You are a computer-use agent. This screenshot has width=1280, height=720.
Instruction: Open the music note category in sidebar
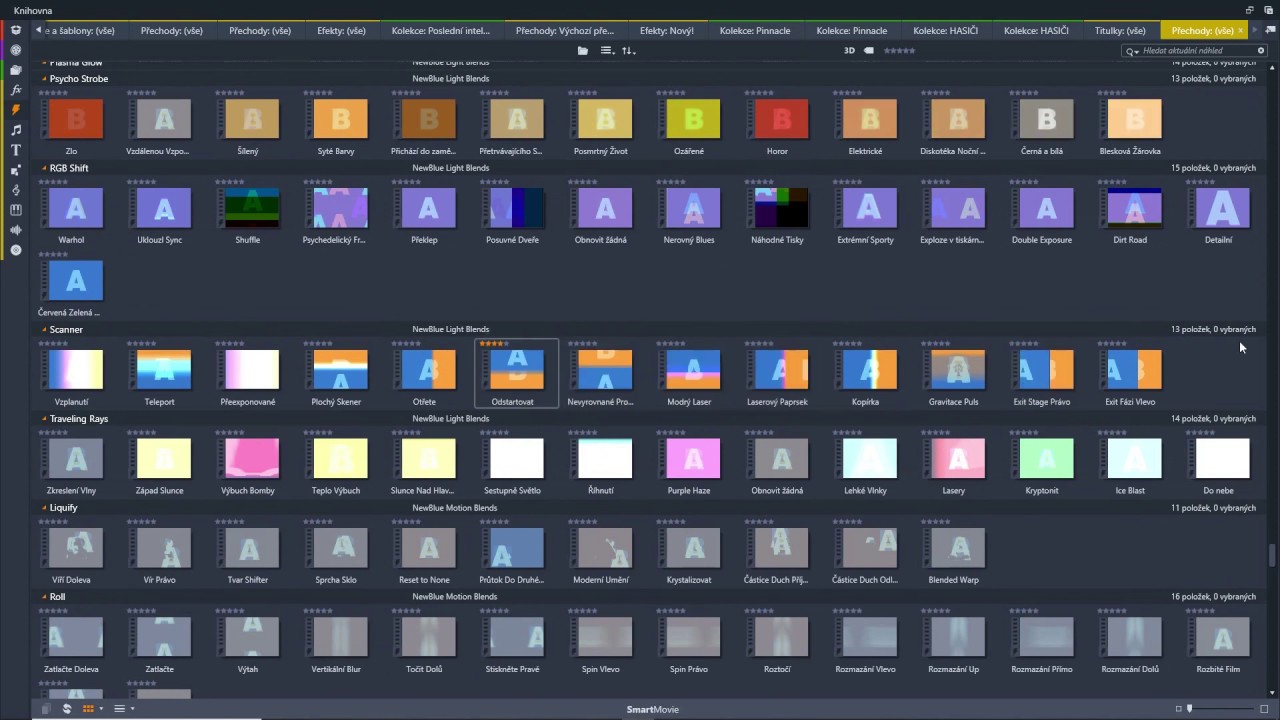point(16,130)
